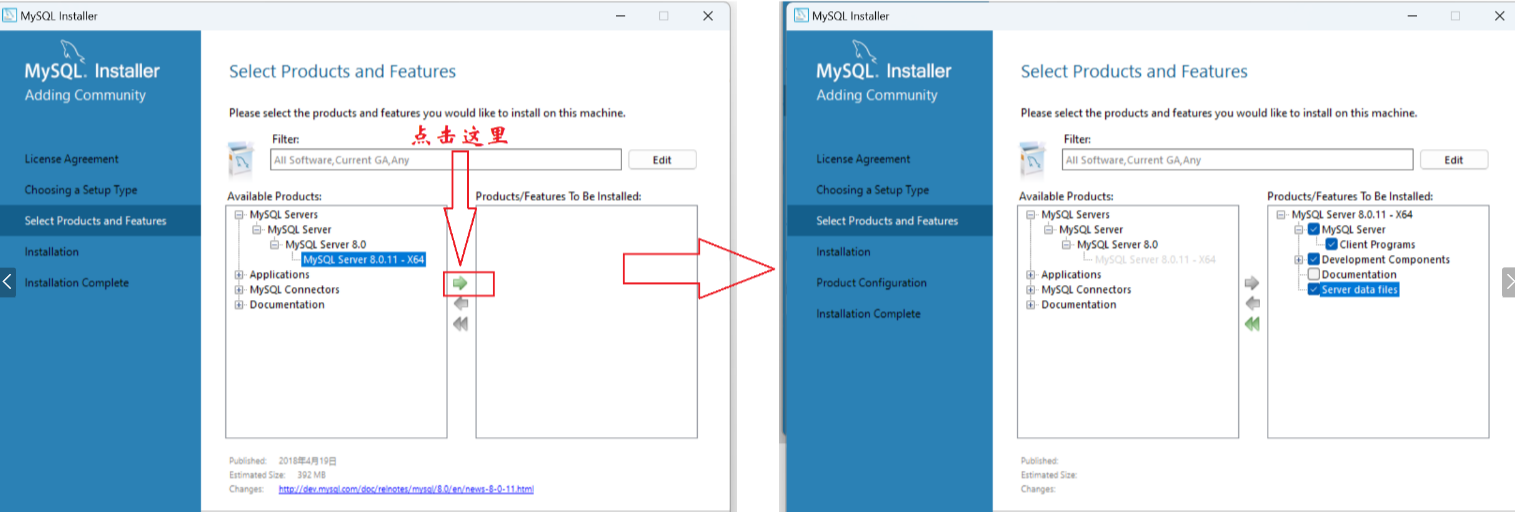Collapse MySQL Server 8.0.11 - X64 root in install list
The height and width of the screenshot is (512, 1515).
pos(1282,215)
